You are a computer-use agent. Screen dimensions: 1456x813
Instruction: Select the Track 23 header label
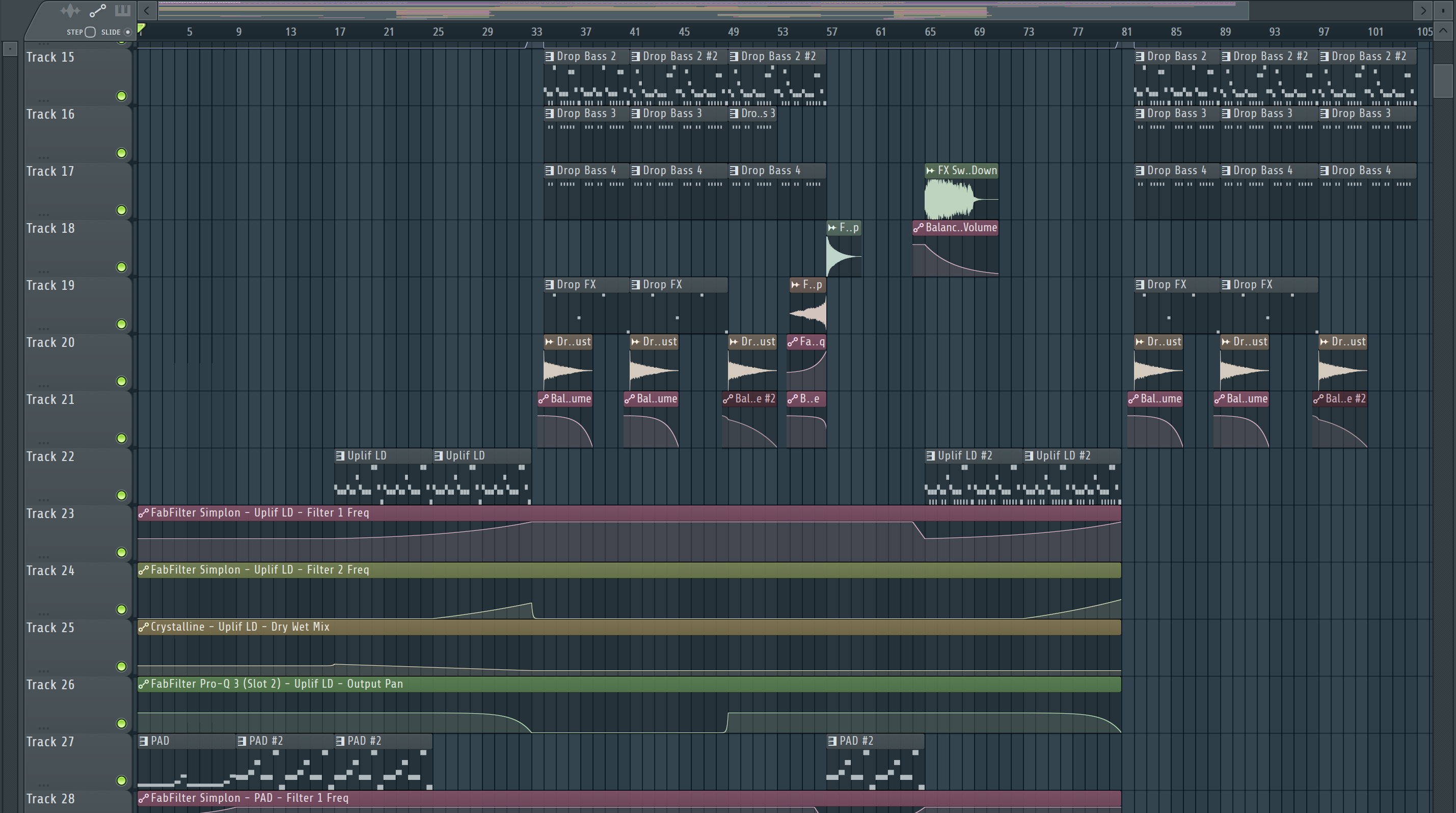tap(50, 513)
